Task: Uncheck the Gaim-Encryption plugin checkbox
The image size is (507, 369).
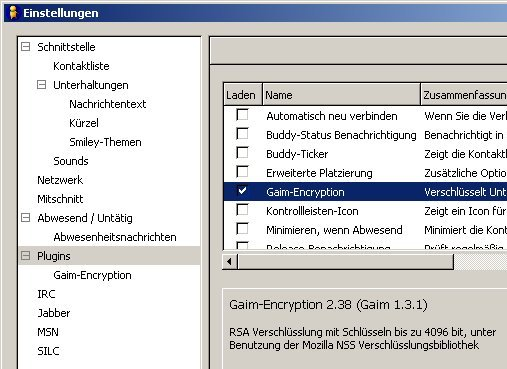Action: click(242, 191)
